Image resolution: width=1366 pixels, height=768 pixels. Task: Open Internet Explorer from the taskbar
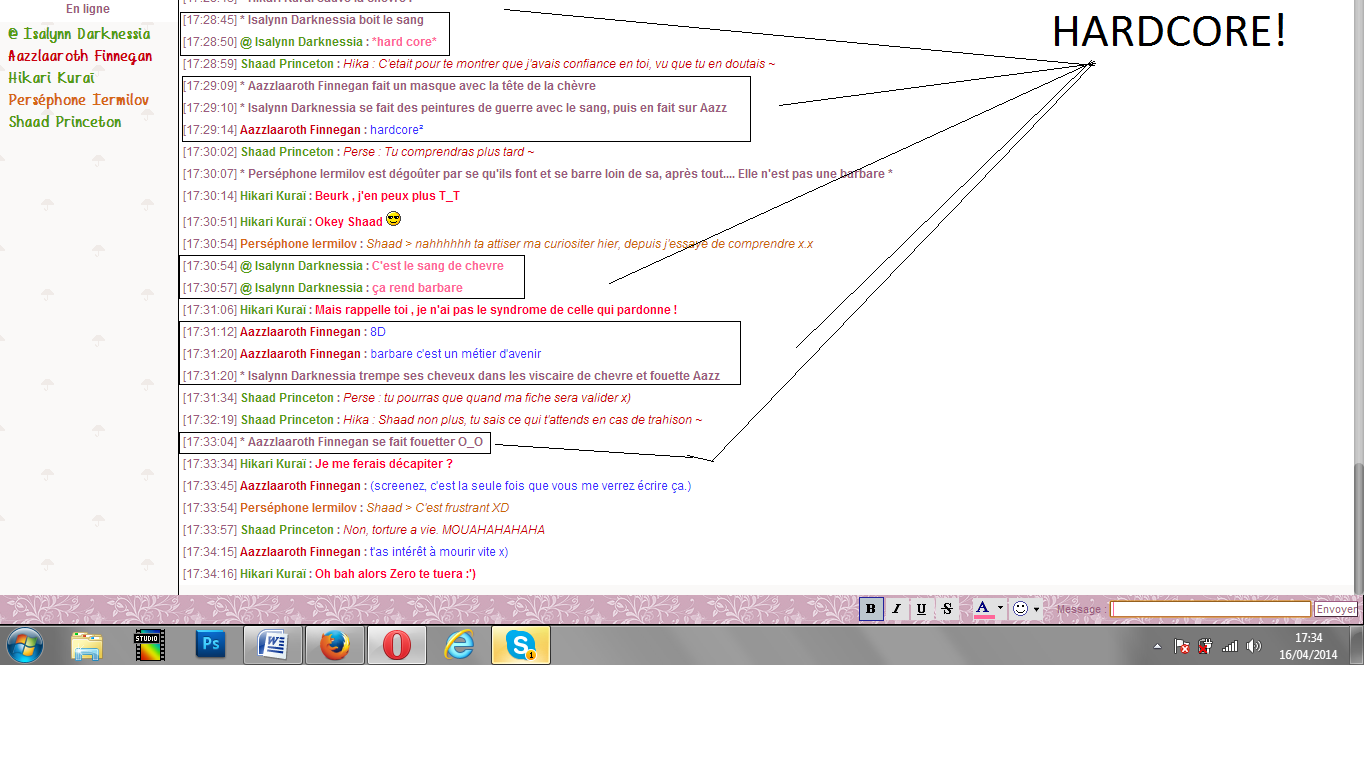pos(459,646)
